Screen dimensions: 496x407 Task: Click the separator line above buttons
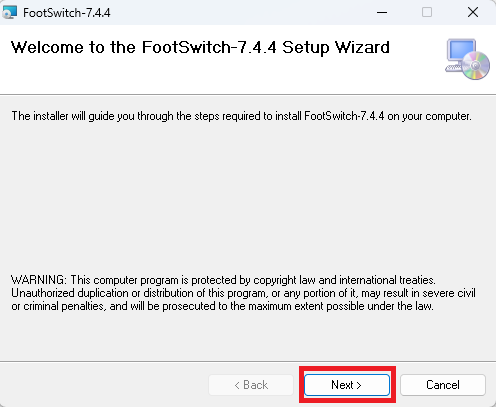tap(248, 361)
